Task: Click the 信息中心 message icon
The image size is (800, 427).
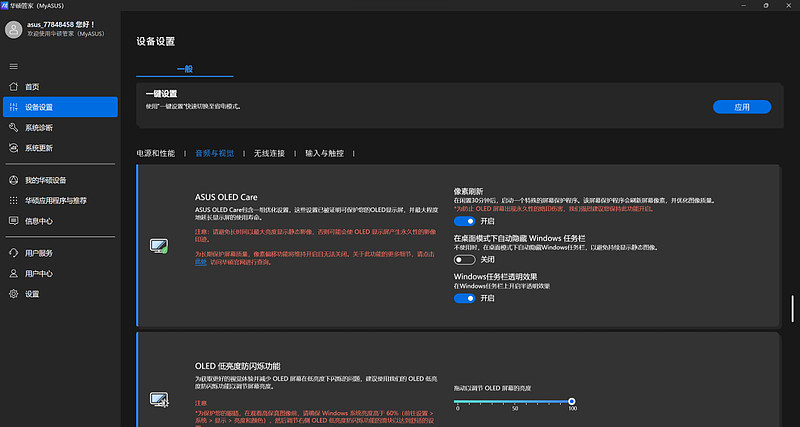Action: coord(14,221)
